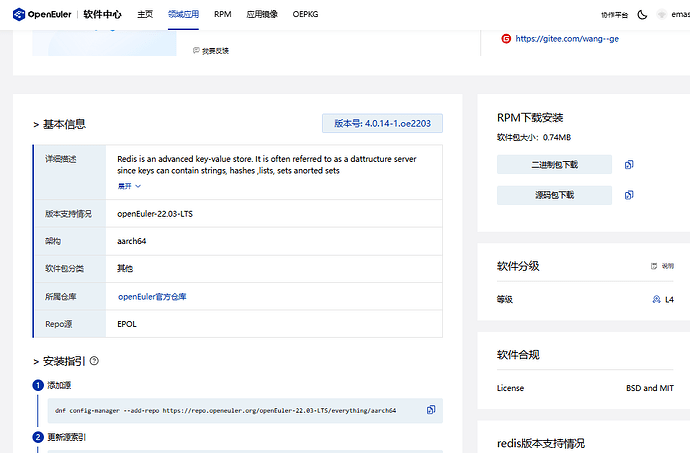Copy the dnf config-manager command
Image resolution: width=690 pixels, height=453 pixels.
431,410
